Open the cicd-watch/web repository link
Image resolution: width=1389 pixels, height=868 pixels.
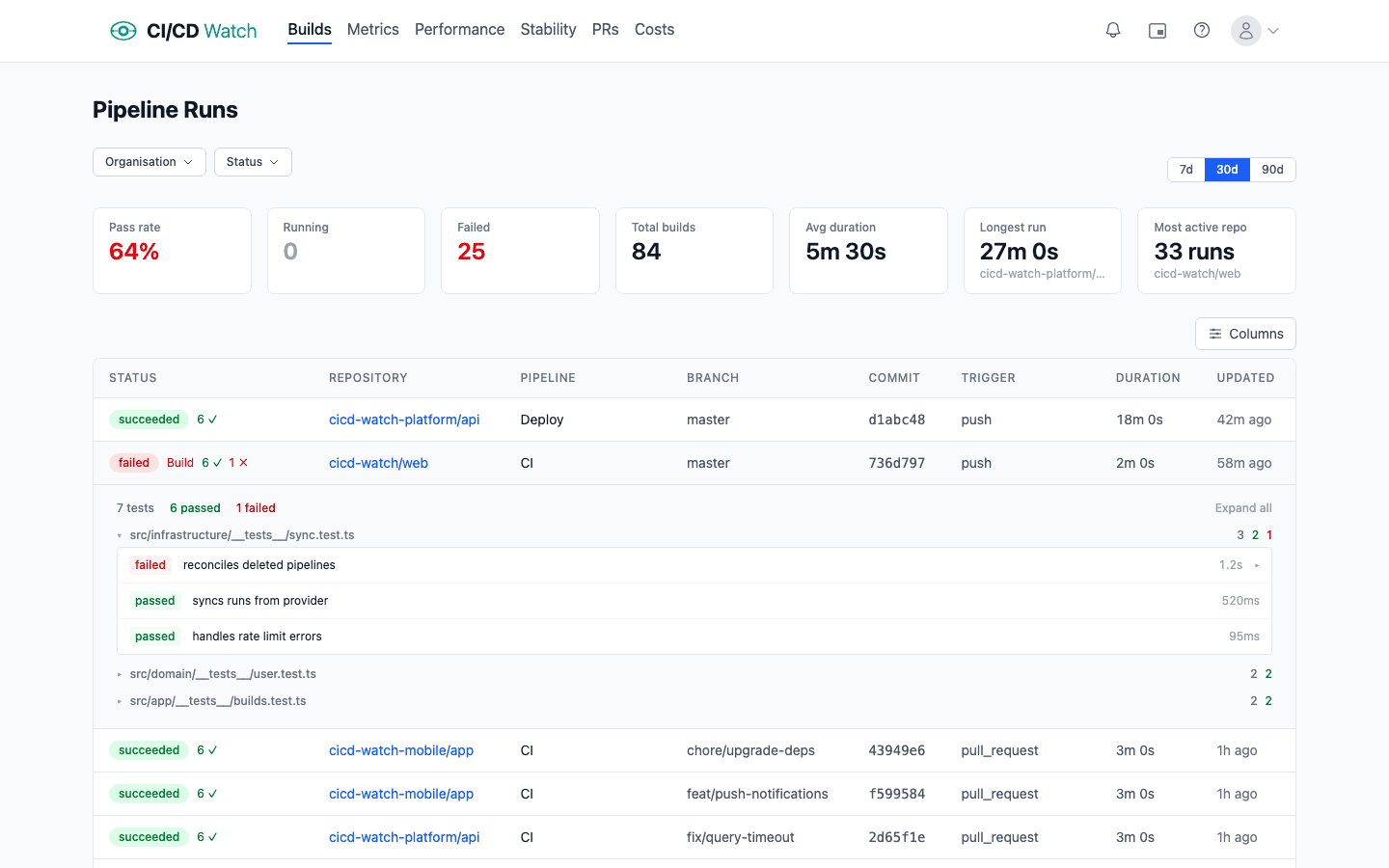[378, 463]
